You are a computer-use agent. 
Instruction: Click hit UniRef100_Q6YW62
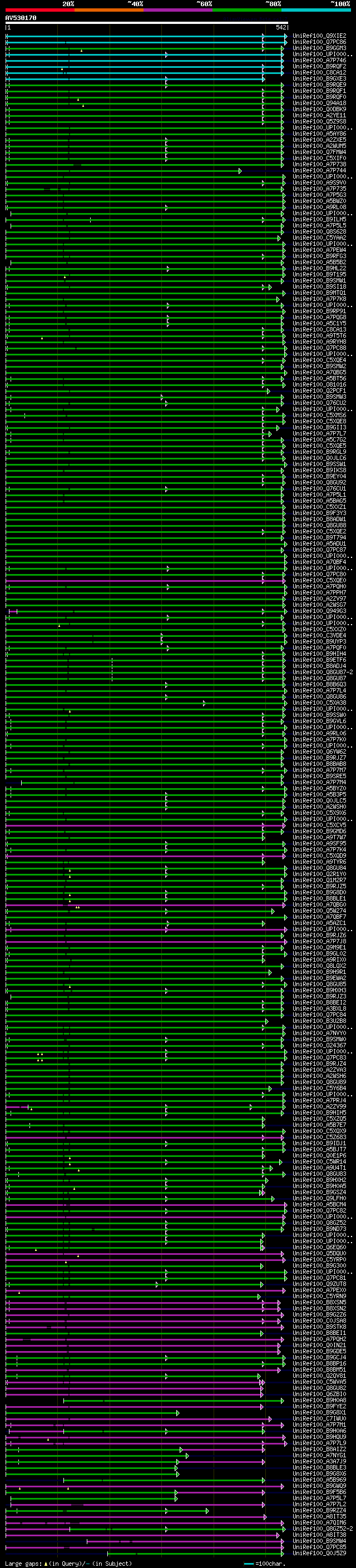[x=319, y=752]
